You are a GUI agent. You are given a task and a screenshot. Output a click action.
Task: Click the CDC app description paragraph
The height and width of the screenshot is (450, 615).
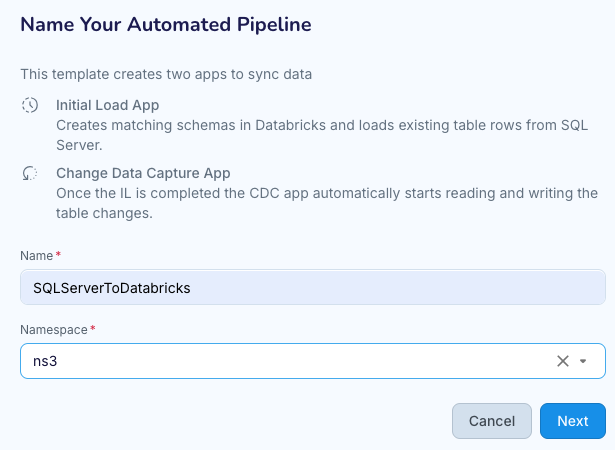click(326, 202)
